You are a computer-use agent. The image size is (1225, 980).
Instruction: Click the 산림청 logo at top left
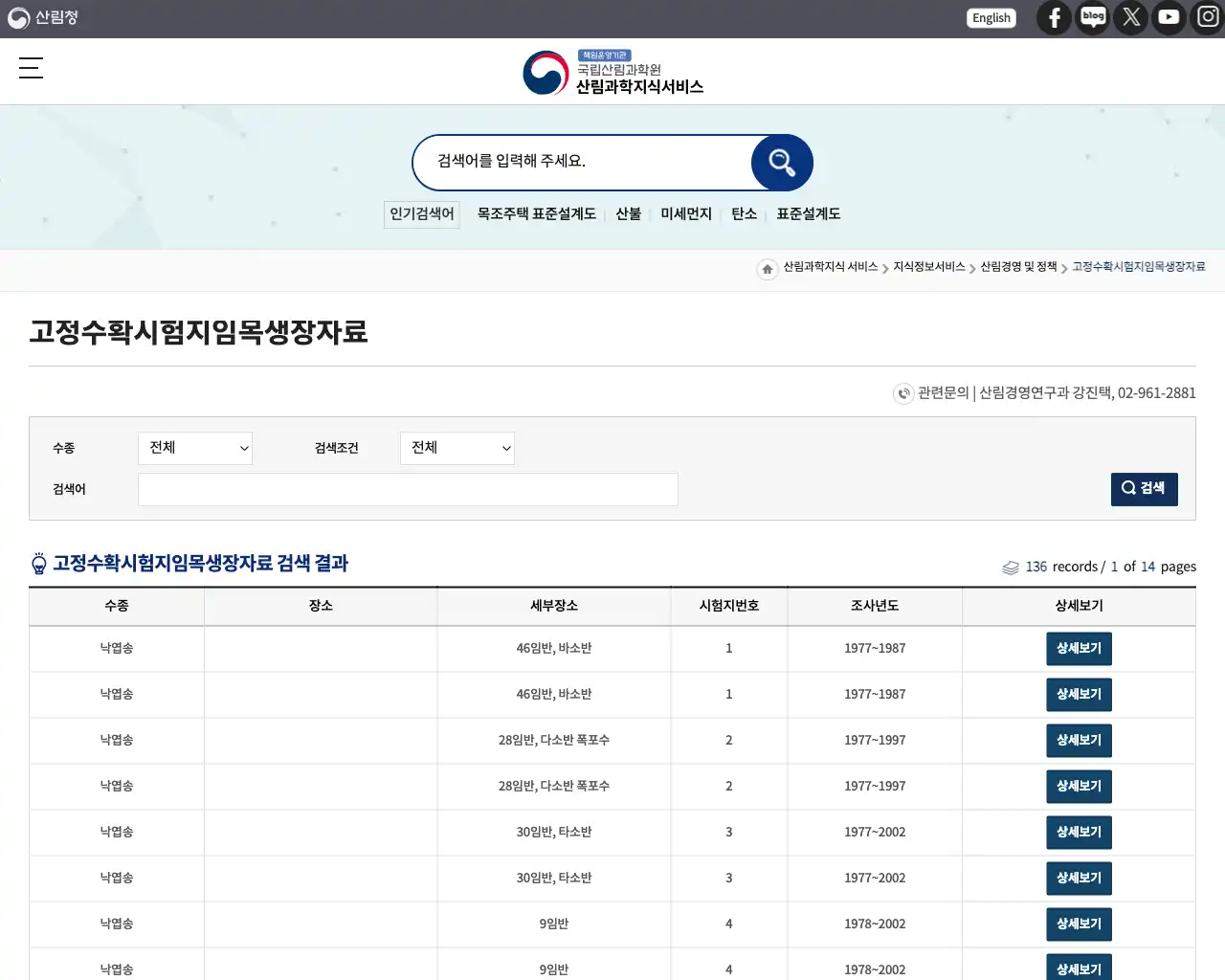point(43,17)
